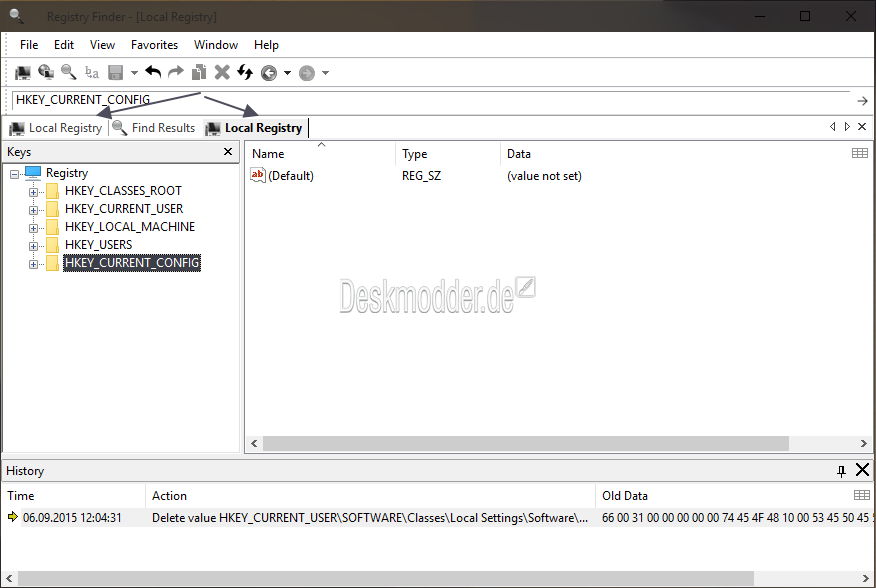Sort values by the Type column header

click(x=447, y=154)
